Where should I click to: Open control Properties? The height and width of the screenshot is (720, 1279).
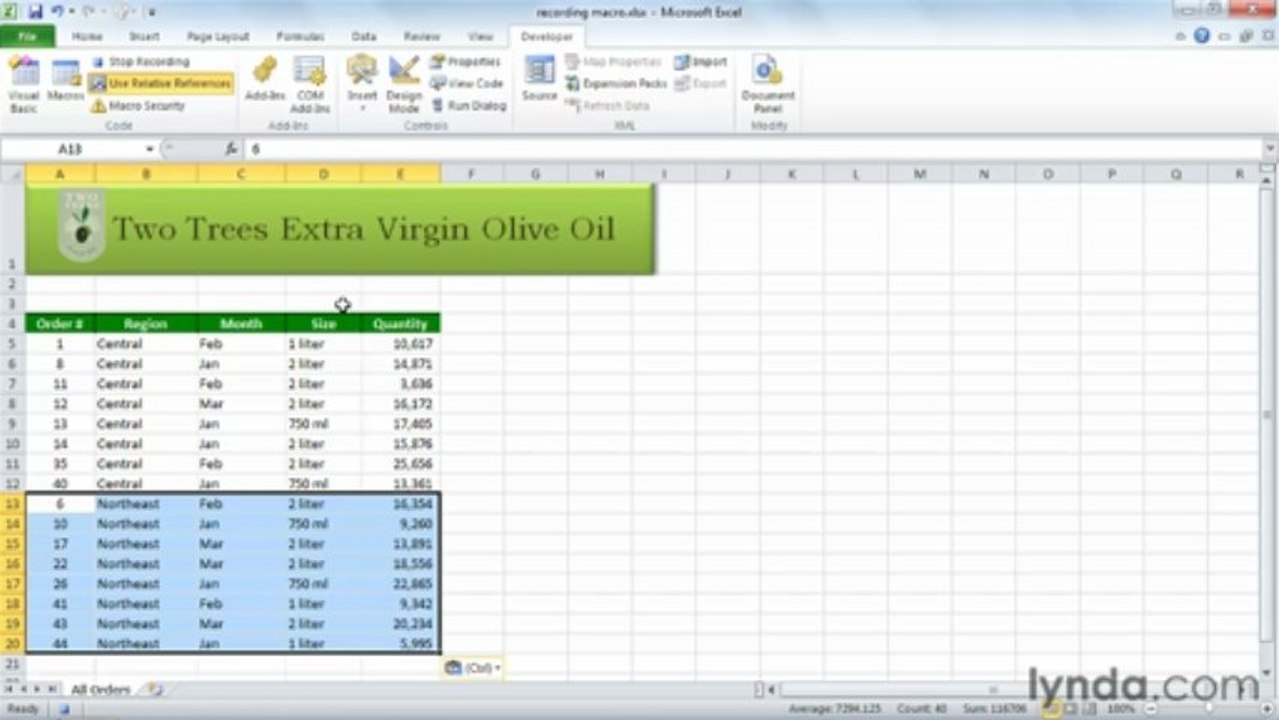coord(465,62)
